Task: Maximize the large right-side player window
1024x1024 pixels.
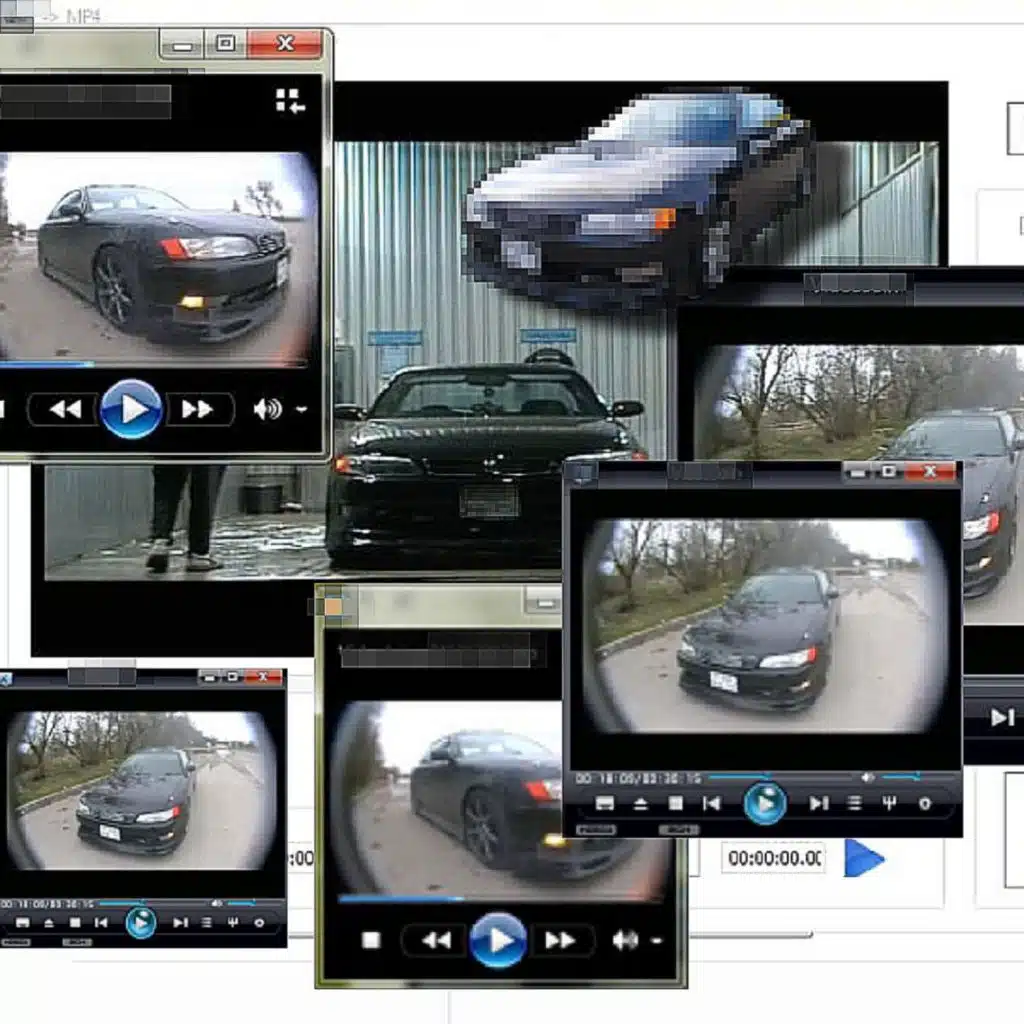Action: coord(889,472)
